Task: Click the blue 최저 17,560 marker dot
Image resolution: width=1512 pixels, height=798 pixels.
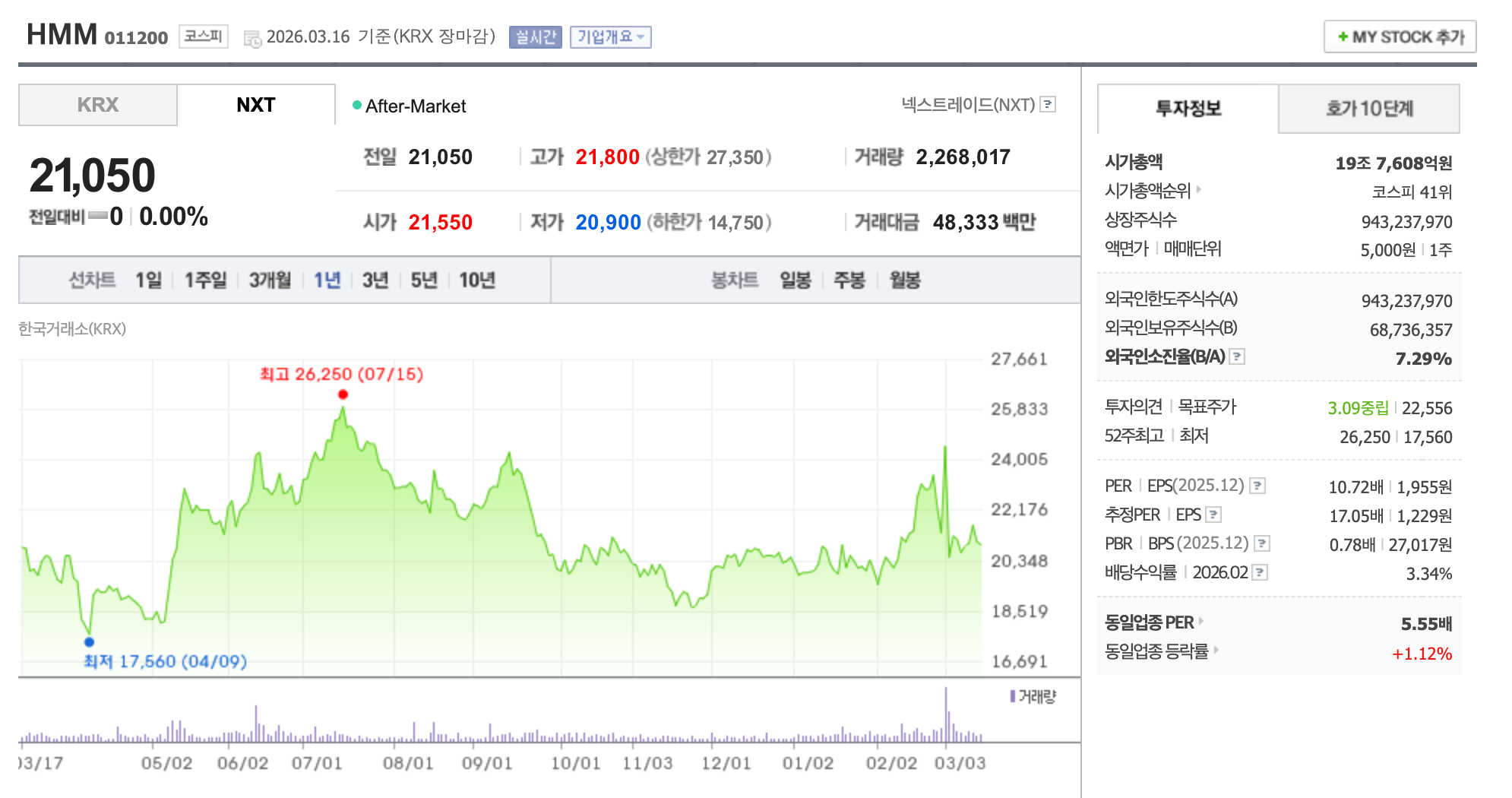Action: pos(89,642)
